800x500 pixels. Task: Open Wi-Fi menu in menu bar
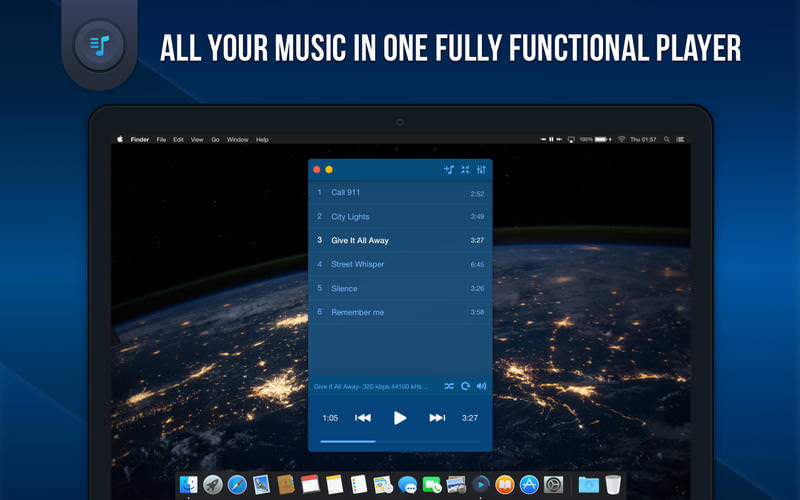click(621, 139)
